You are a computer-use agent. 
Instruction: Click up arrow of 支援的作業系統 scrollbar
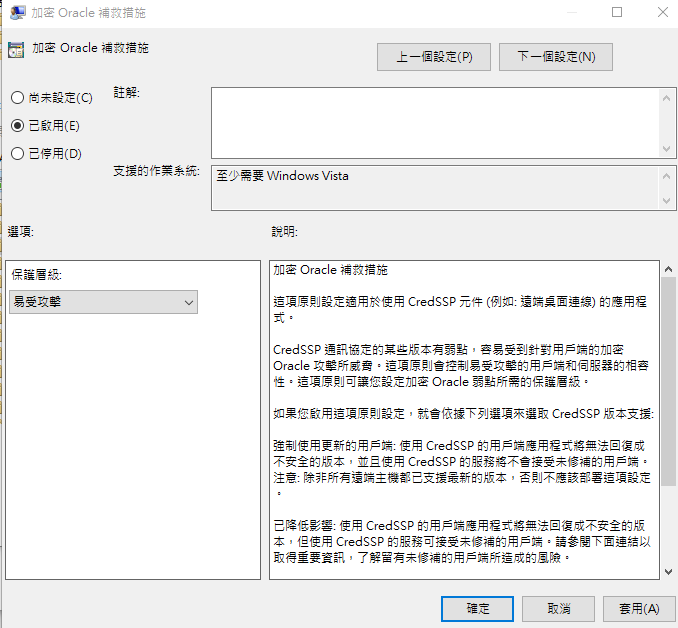click(x=667, y=174)
